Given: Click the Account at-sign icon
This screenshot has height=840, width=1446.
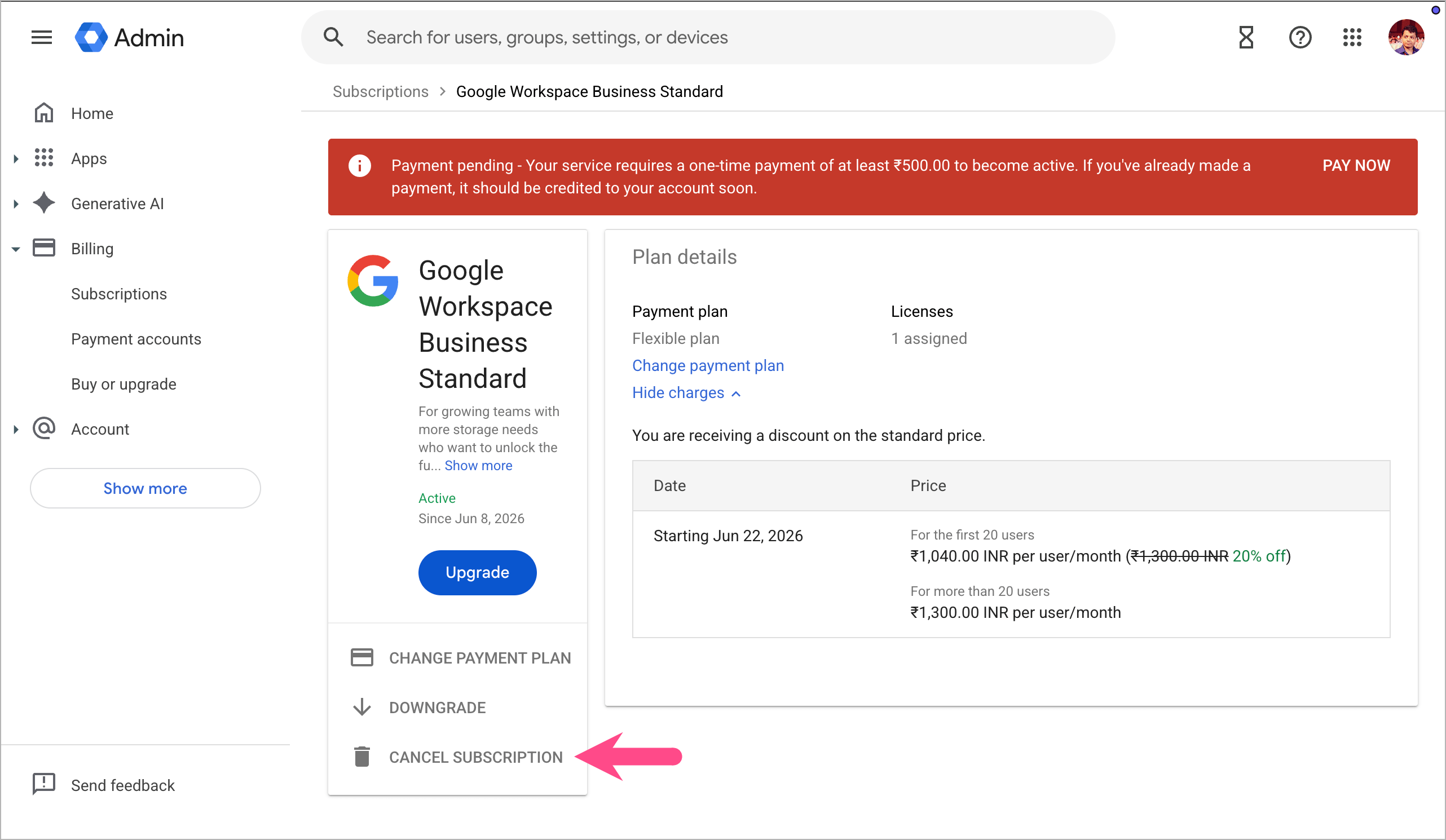Looking at the screenshot, I should [x=44, y=428].
